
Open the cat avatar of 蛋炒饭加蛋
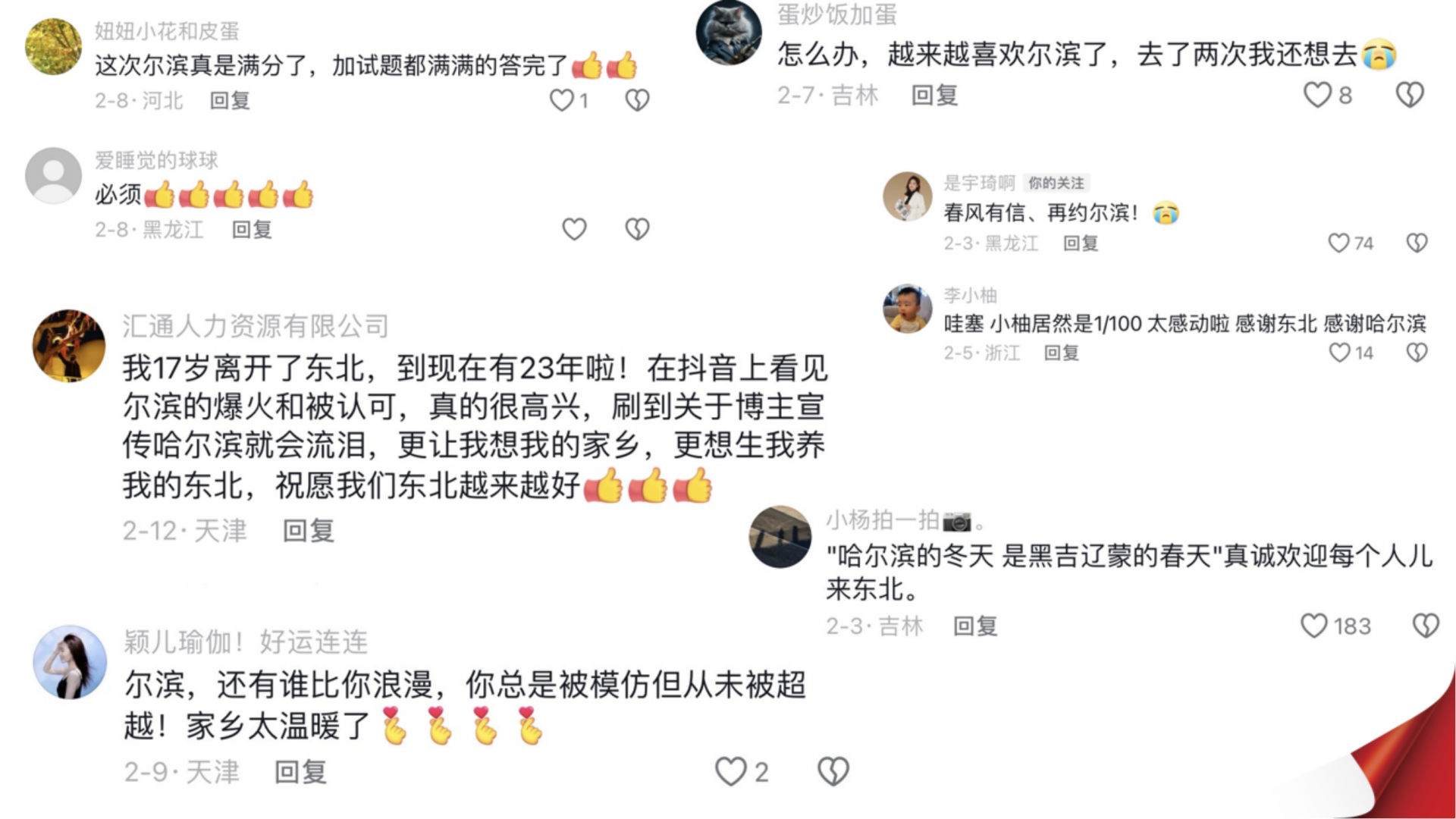pyautogui.click(x=729, y=33)
